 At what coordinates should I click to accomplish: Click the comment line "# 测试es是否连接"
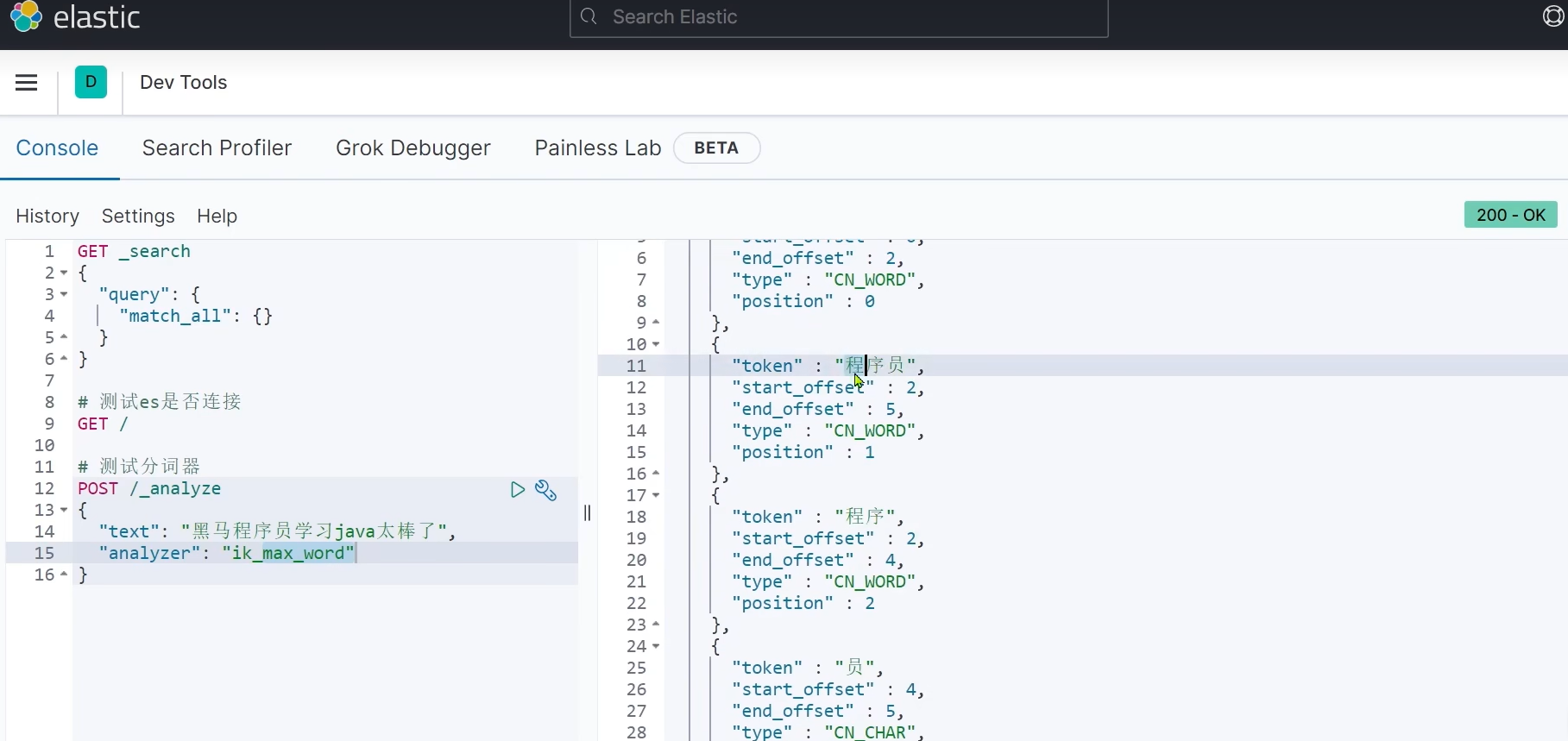point(160,402)
